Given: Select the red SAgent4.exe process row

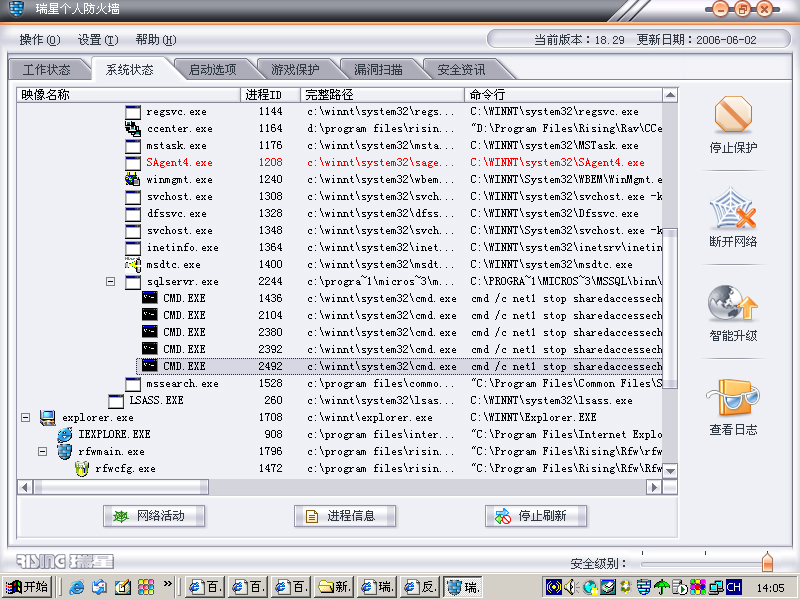Looking at the screenshot, I should [180, 163].
